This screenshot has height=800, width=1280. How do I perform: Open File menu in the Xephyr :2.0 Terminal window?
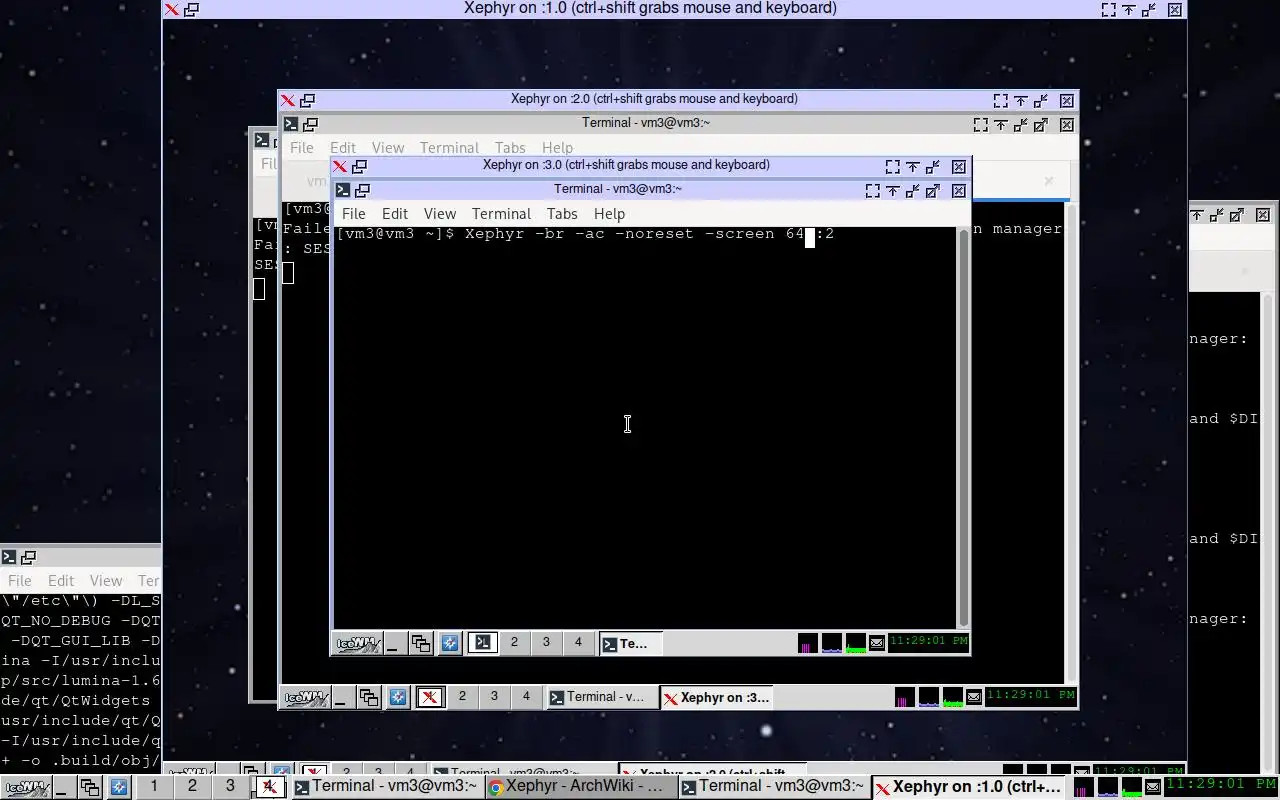tap(301, 148)
